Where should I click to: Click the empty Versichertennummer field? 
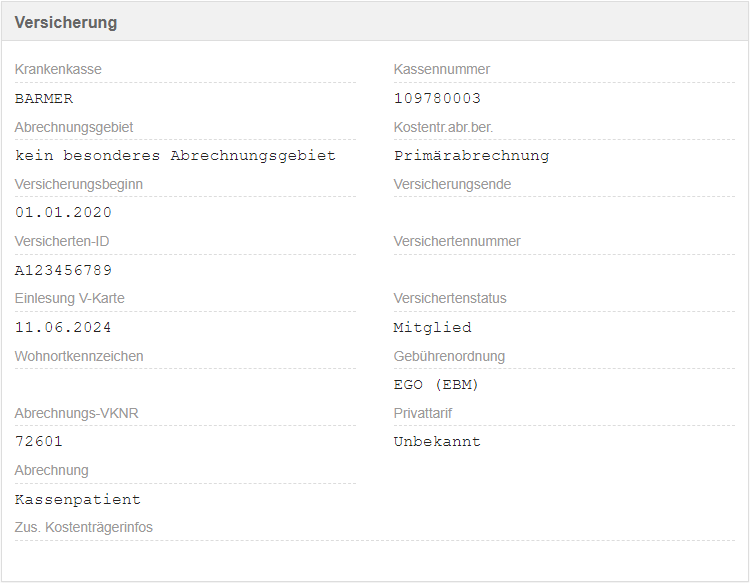click(563, 270)
